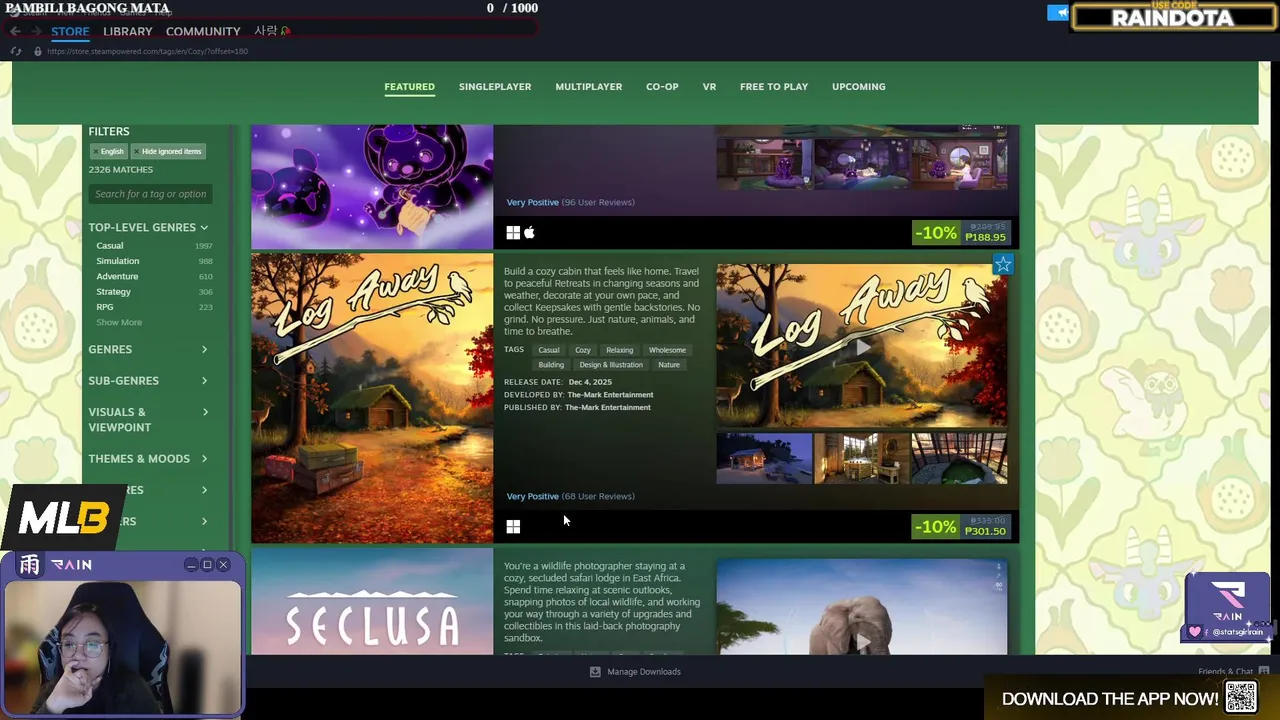Click the Design & Illustration tag
Image resolution: width=1280 pixels, height=720 pixels.
(x=611, y=365)
